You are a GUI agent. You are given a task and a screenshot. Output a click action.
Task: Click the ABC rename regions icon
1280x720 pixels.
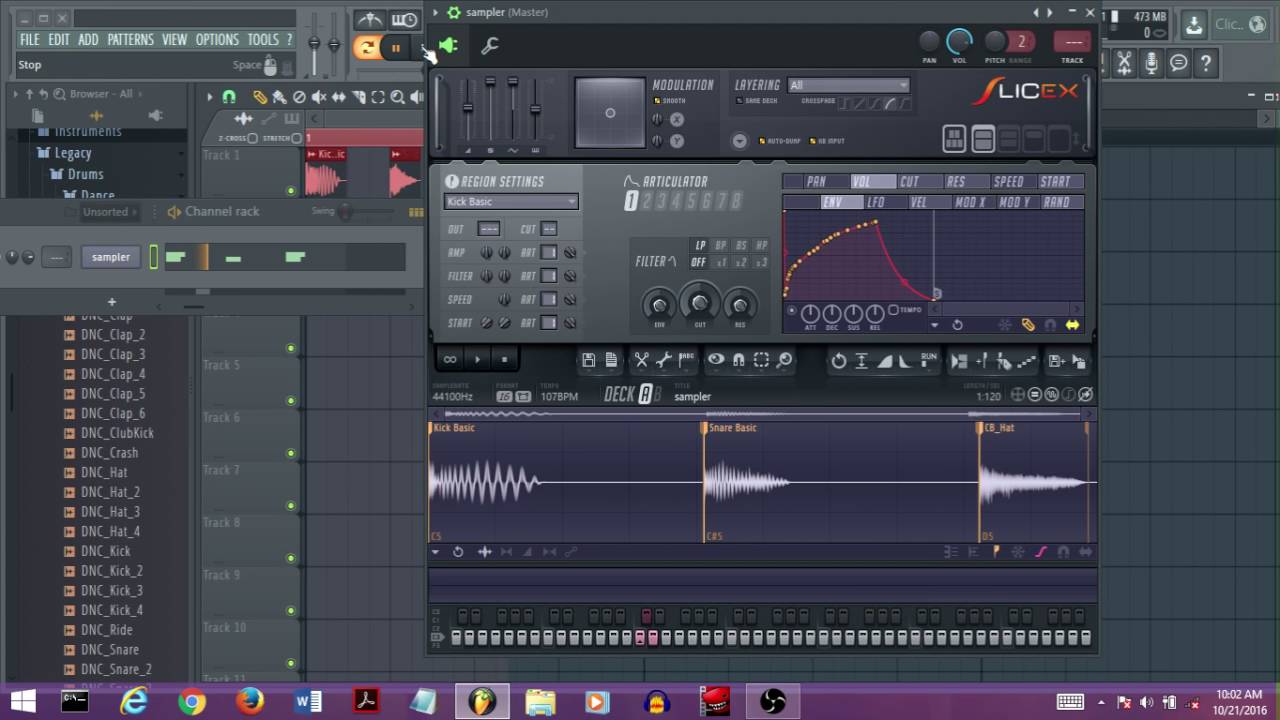pyautogui.click(x=686, y=360)
